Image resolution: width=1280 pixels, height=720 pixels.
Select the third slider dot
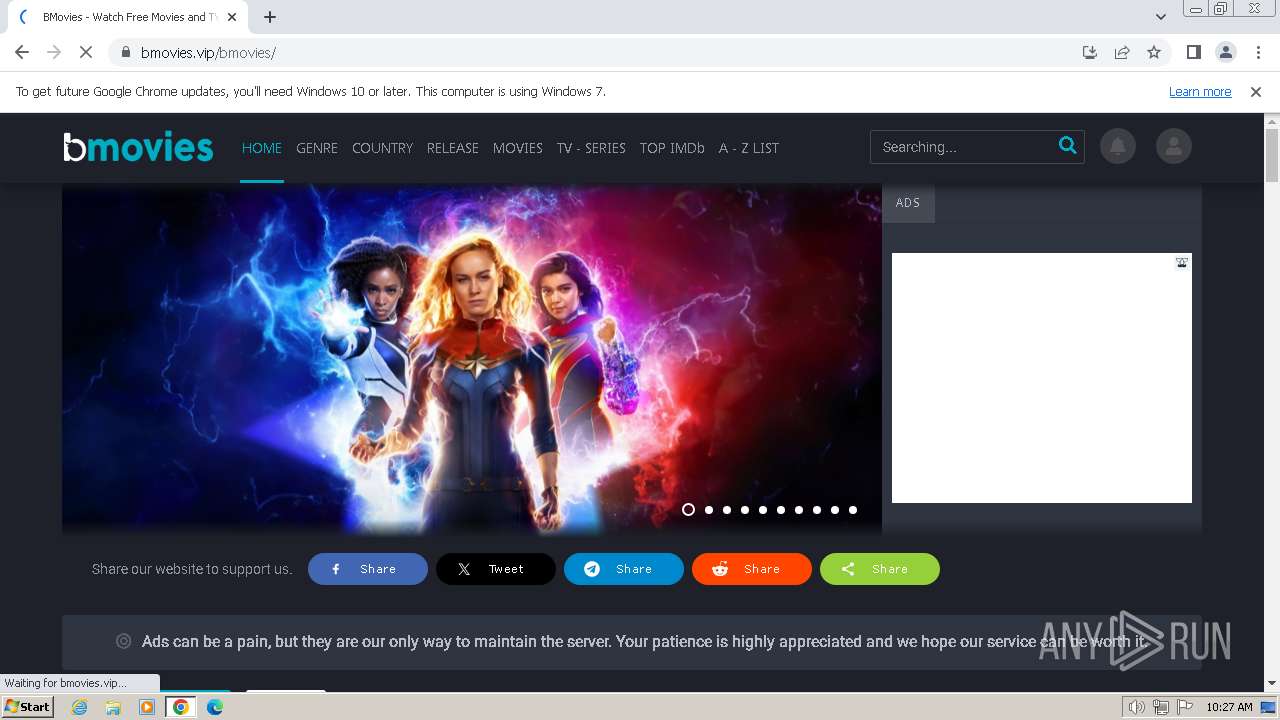coord(727,510)
